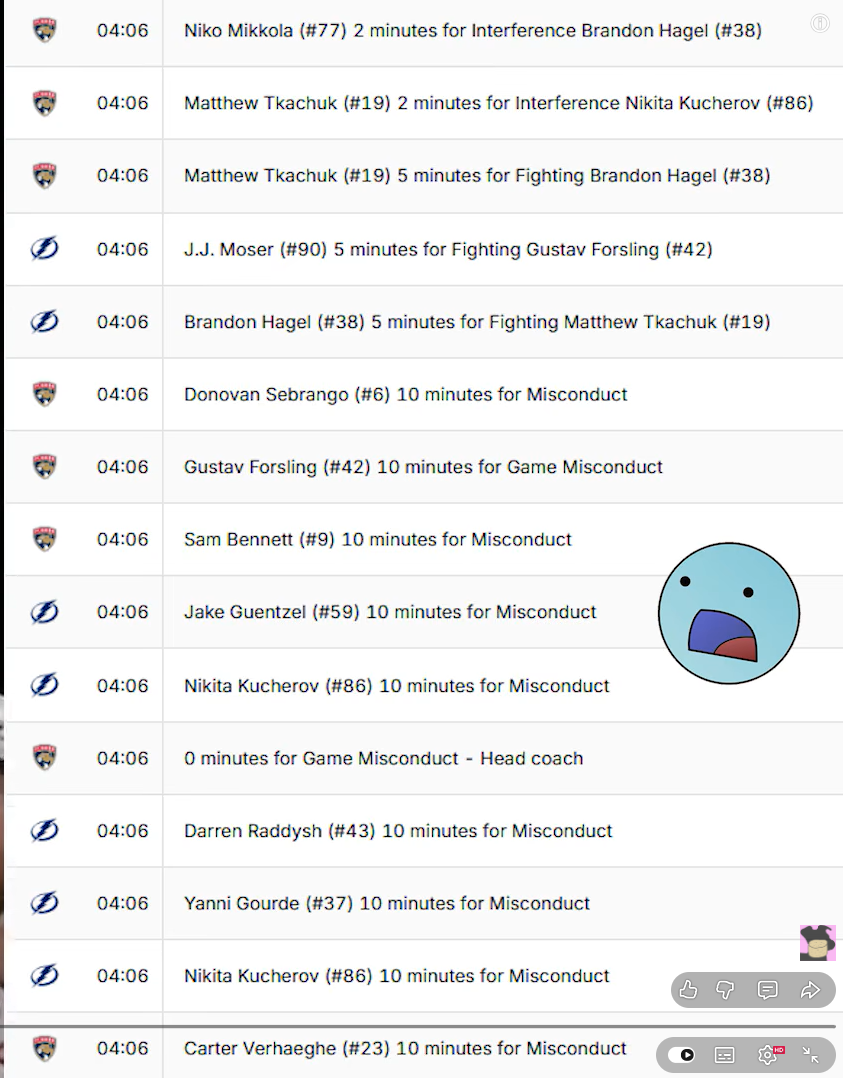Open the video comments icon
Screen dimensions: 843x1078
[768, 990]
